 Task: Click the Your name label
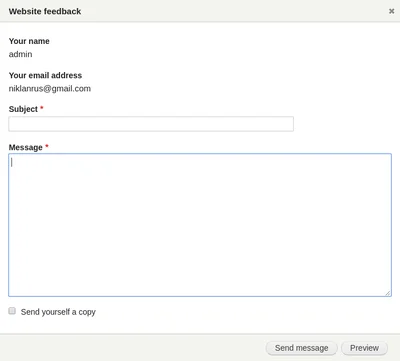29,41
